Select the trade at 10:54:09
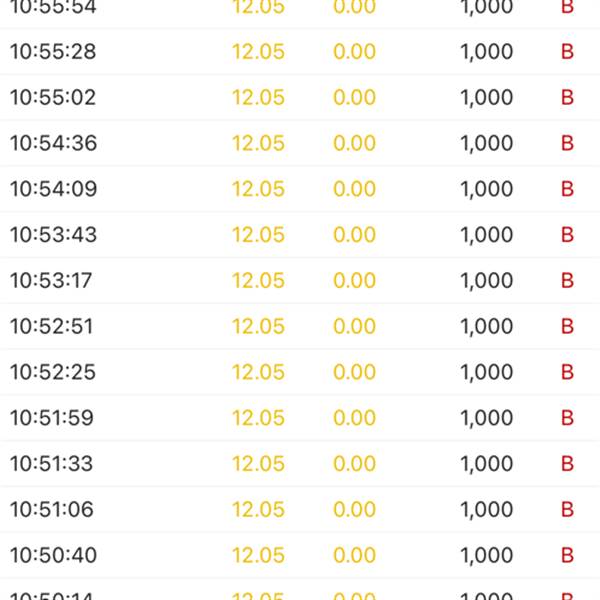Screen dimensions: 600x600 53,189
